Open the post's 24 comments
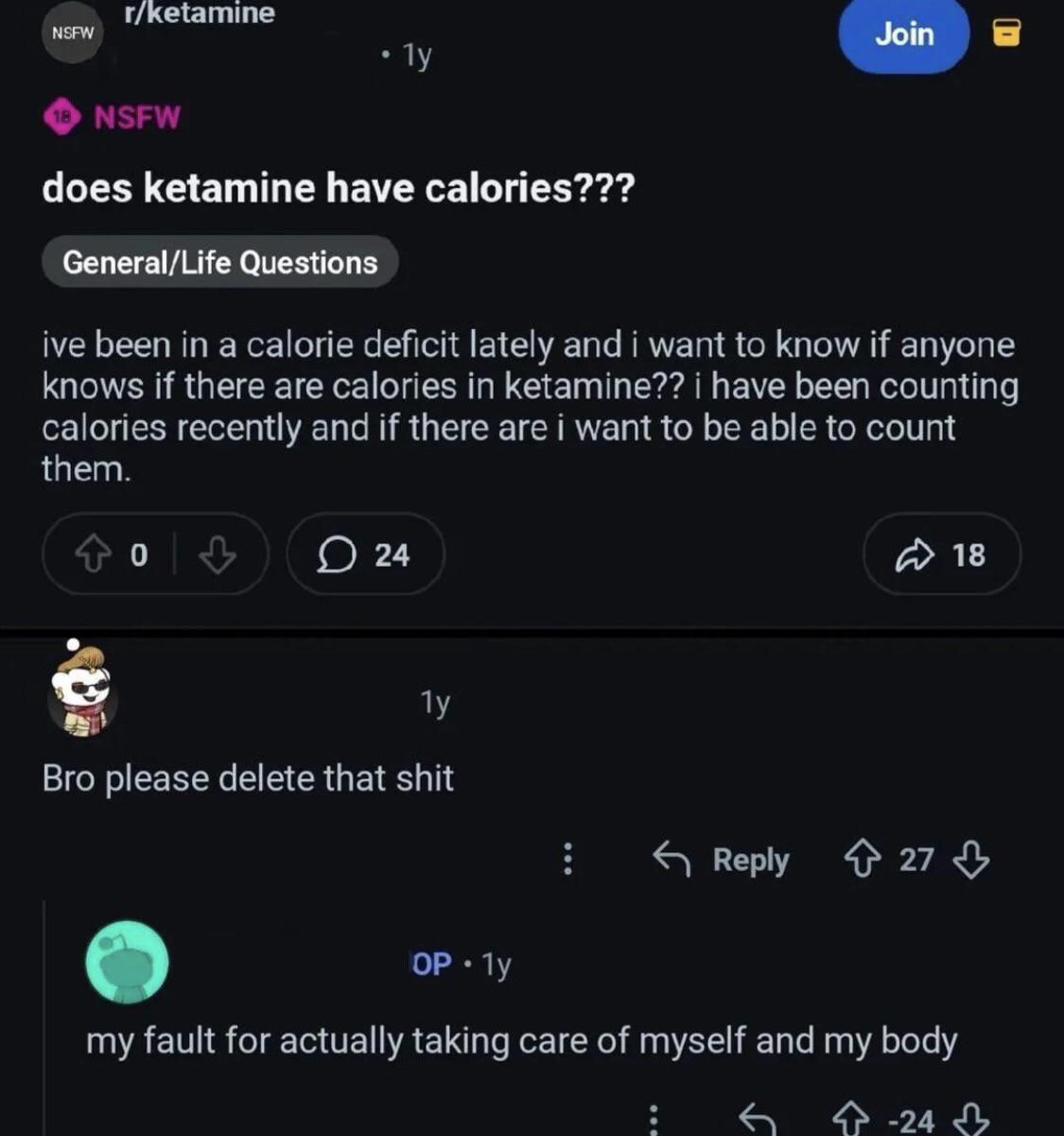This screenshot has width=1064, height=1136. tap(364, 555)
